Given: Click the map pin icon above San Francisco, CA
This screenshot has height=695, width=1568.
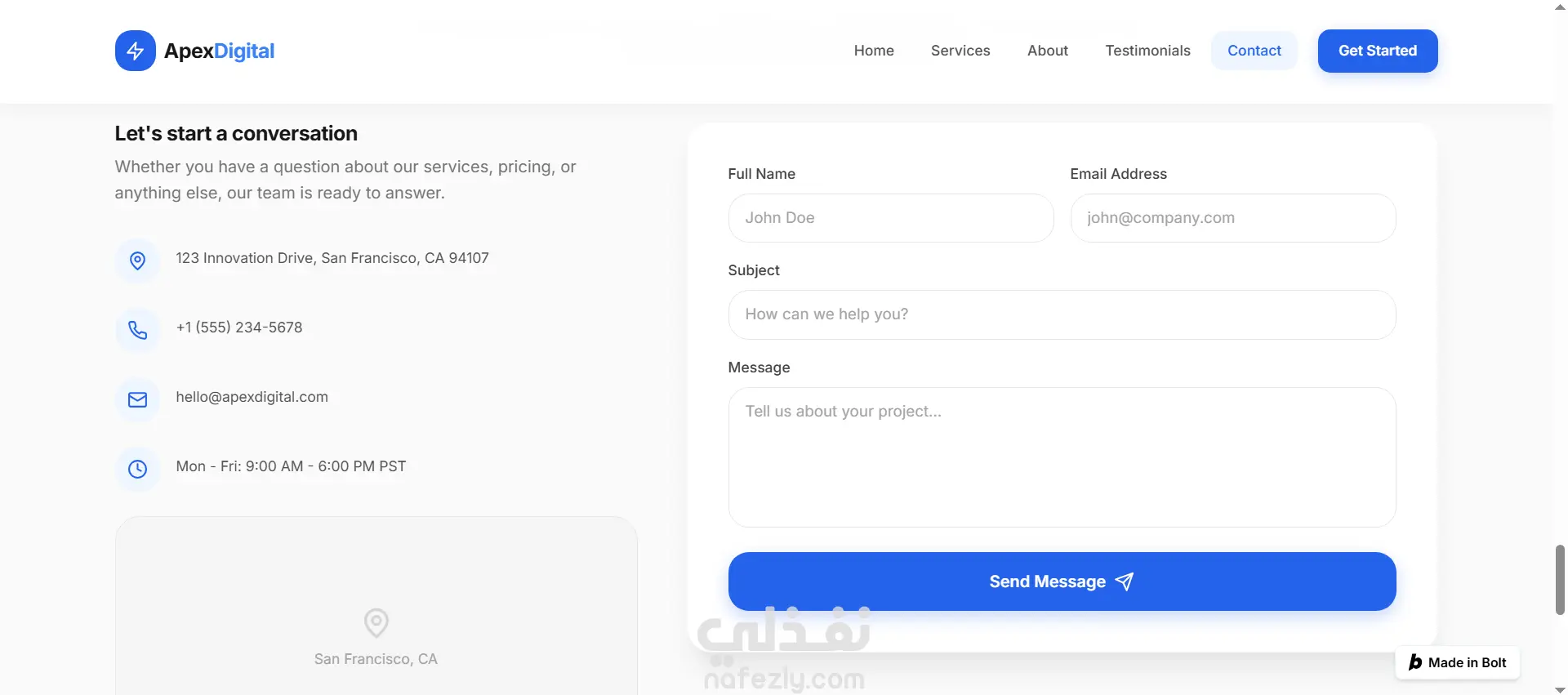Looking at the screenshot, I should point(376,623).
